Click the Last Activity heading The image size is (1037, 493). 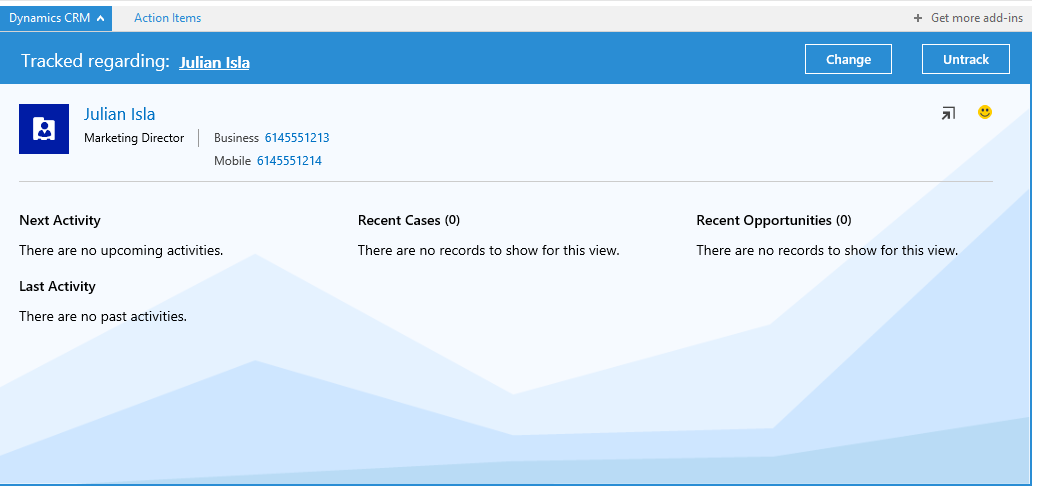coord(57,286)
